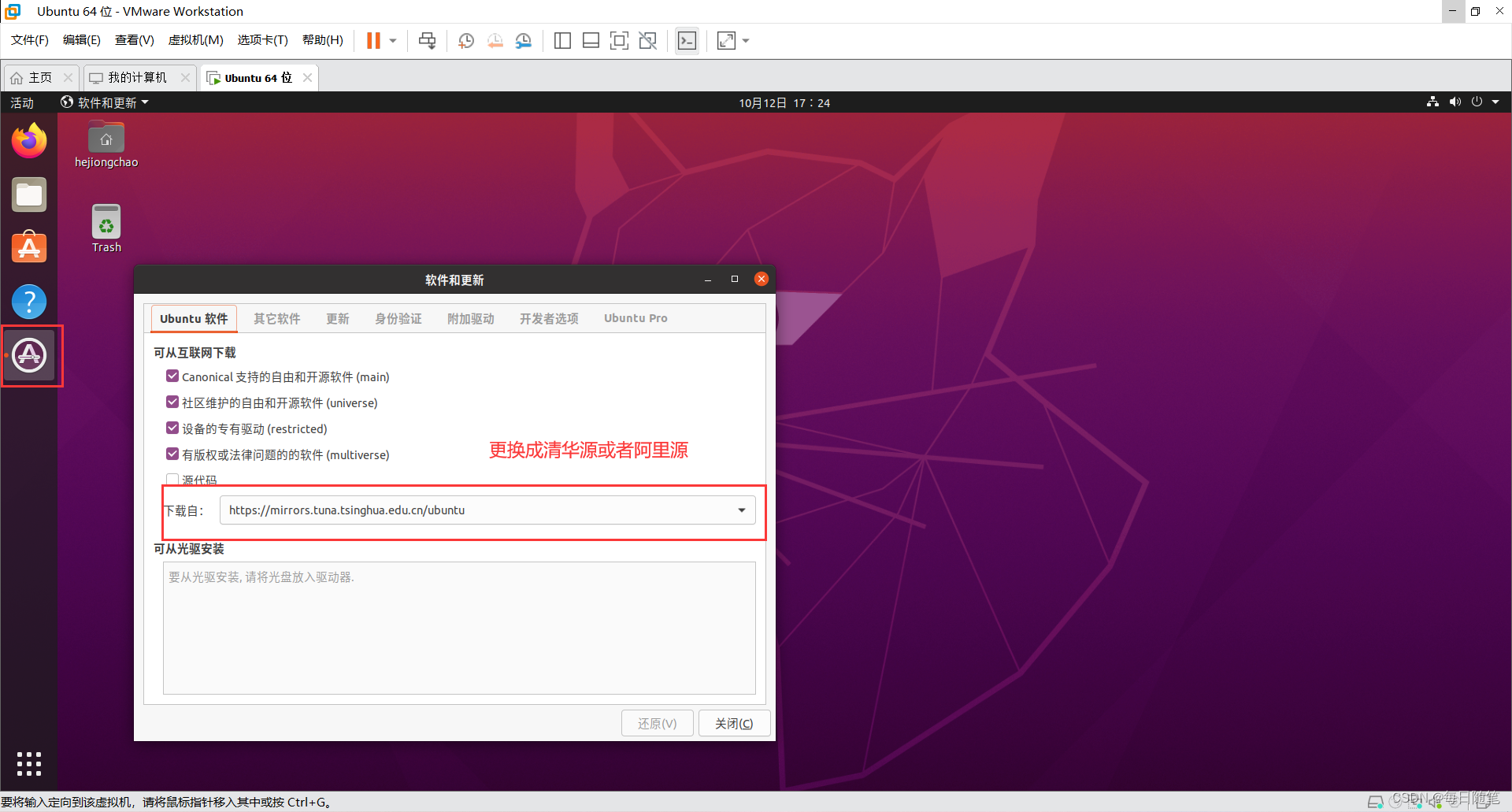Toggle the restricted drivers checkbox
The width and height of the screenshot is (1512, 812).
(172, 428)
